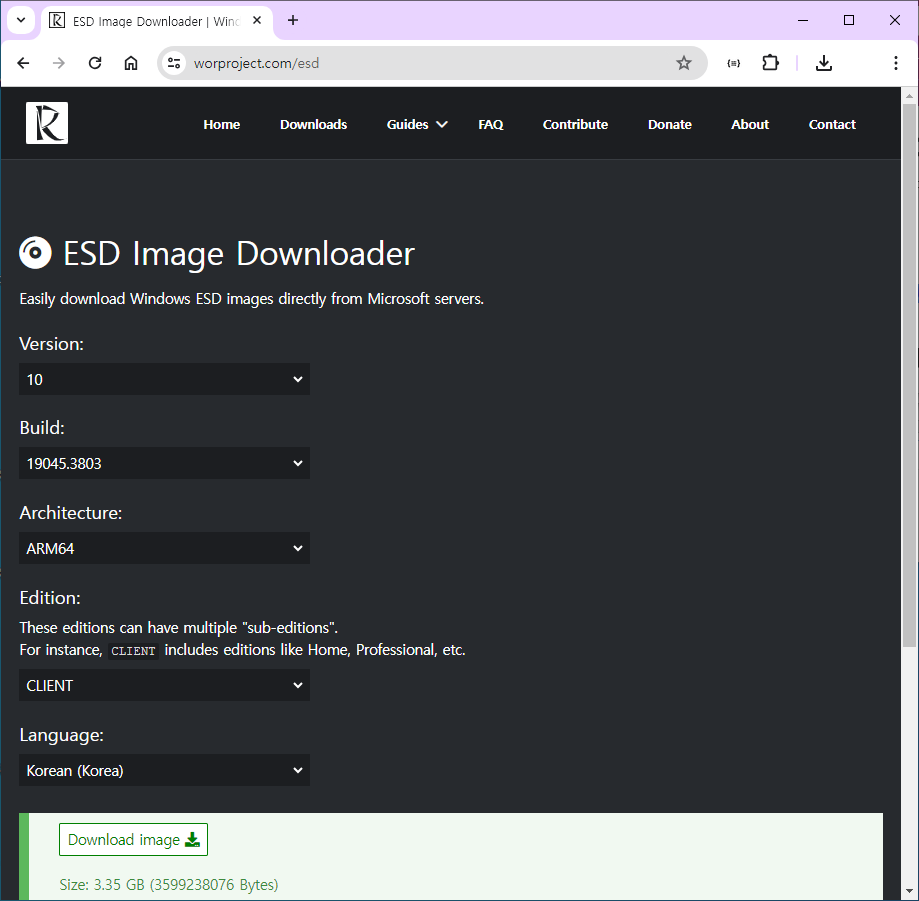Click the browser forward arrow
Image resolution: width=919 pixels, height=901 pixels.
click(59, 63)
